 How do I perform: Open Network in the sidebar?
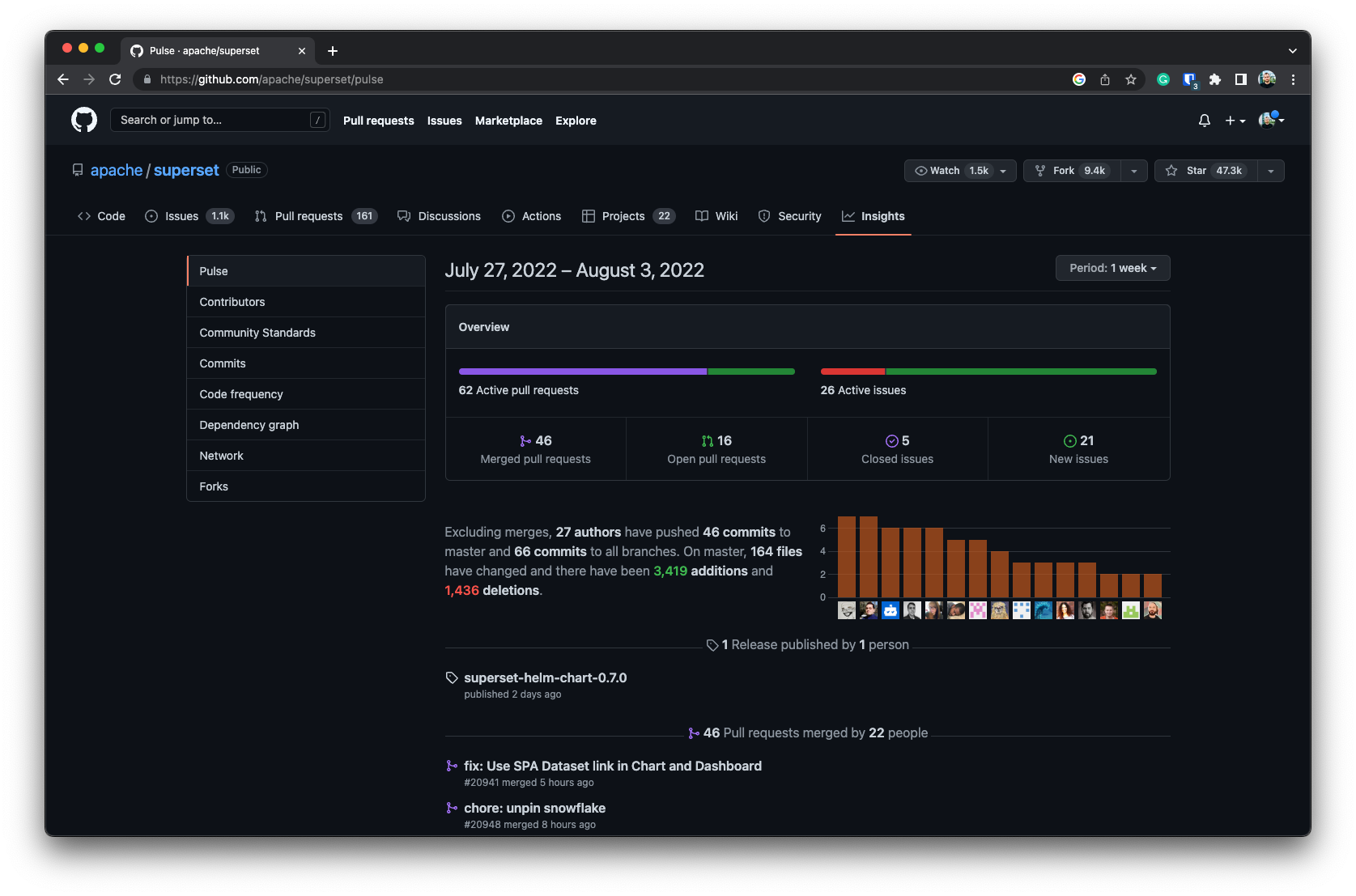[306, 456]
